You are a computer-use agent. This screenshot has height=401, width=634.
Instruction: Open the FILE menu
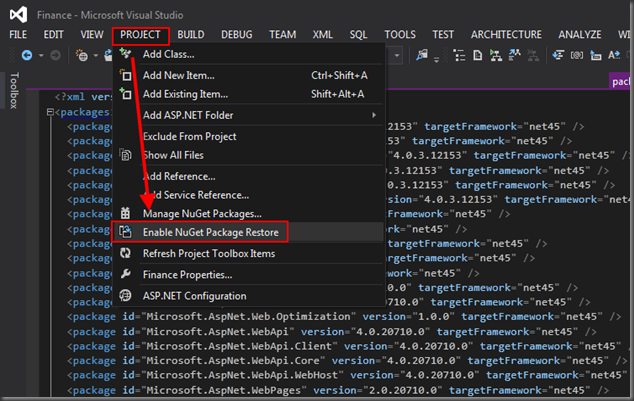pyautogui.click(x=18, y=35)
